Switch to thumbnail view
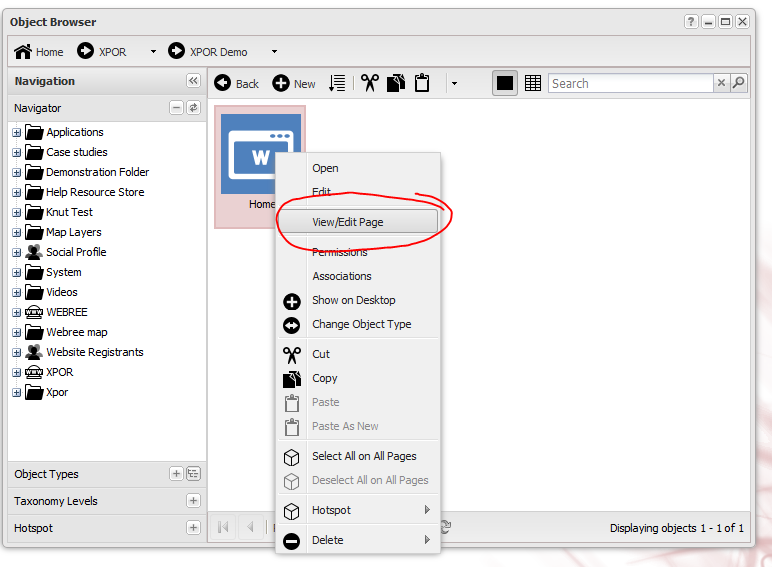This screenshot has height=567, width=772. pyautogui.click(x=505, y=83)
